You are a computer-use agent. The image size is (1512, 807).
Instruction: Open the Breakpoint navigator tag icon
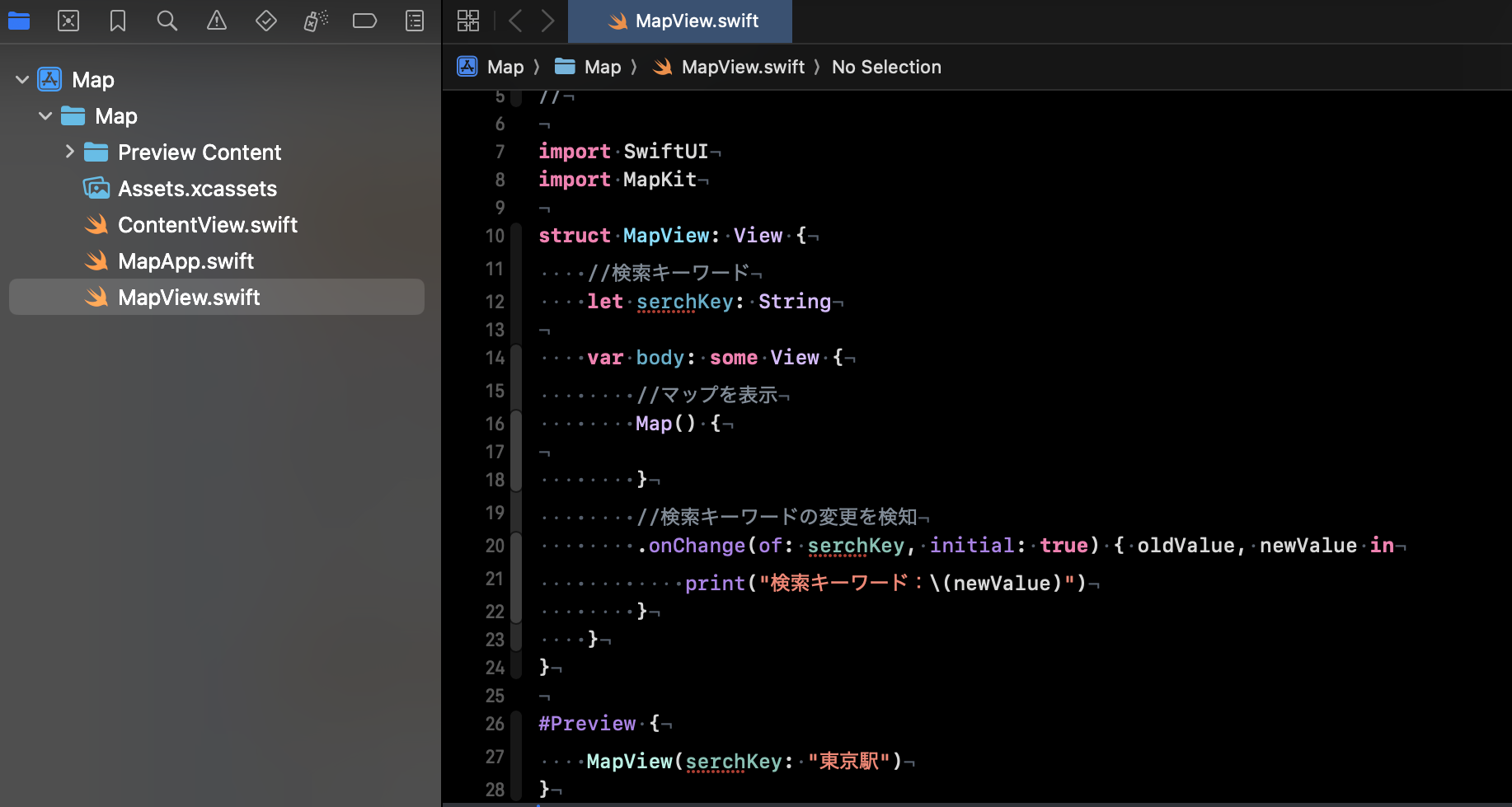point(365,21)
